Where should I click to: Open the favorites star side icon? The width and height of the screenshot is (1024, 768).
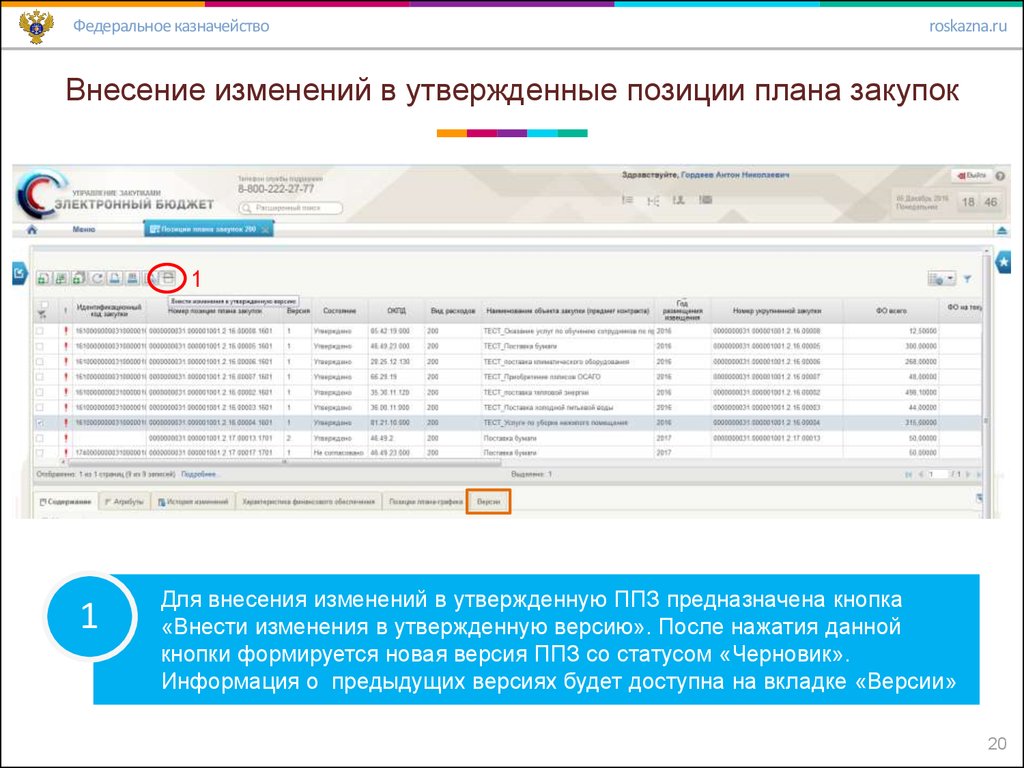pos(1004,263)
